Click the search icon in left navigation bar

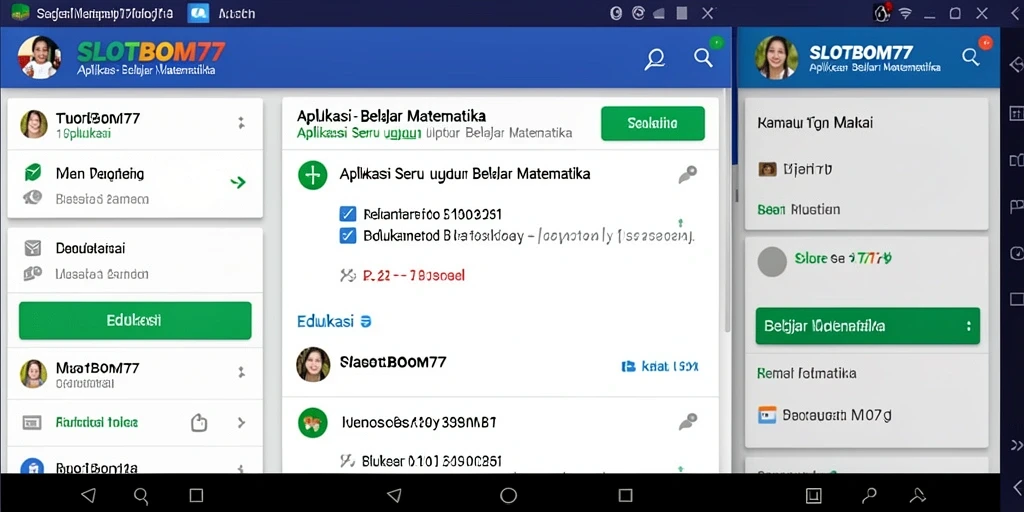(141, 496)
